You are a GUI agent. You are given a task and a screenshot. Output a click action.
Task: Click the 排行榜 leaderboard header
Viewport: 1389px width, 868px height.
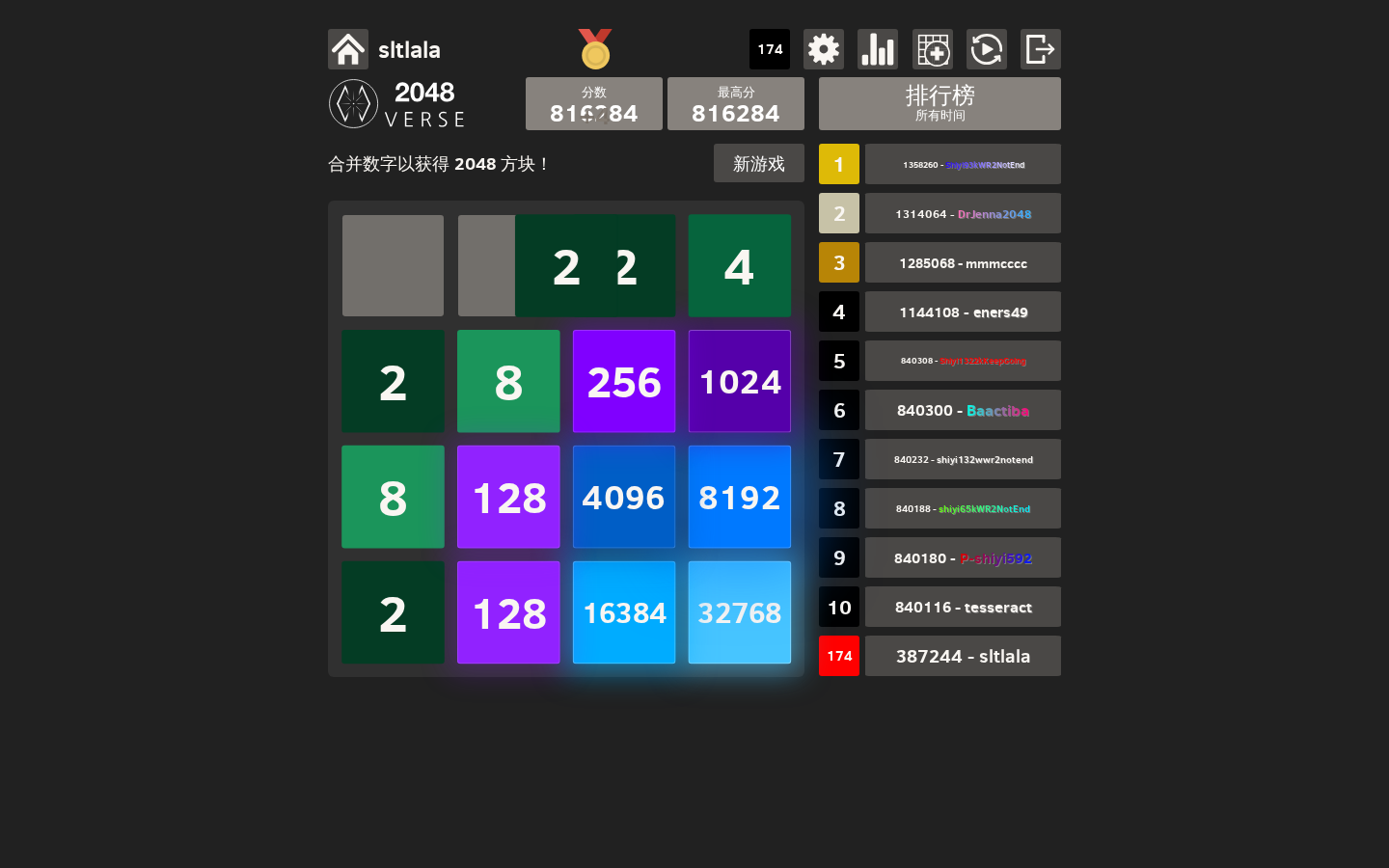click(x=940, y=103)
